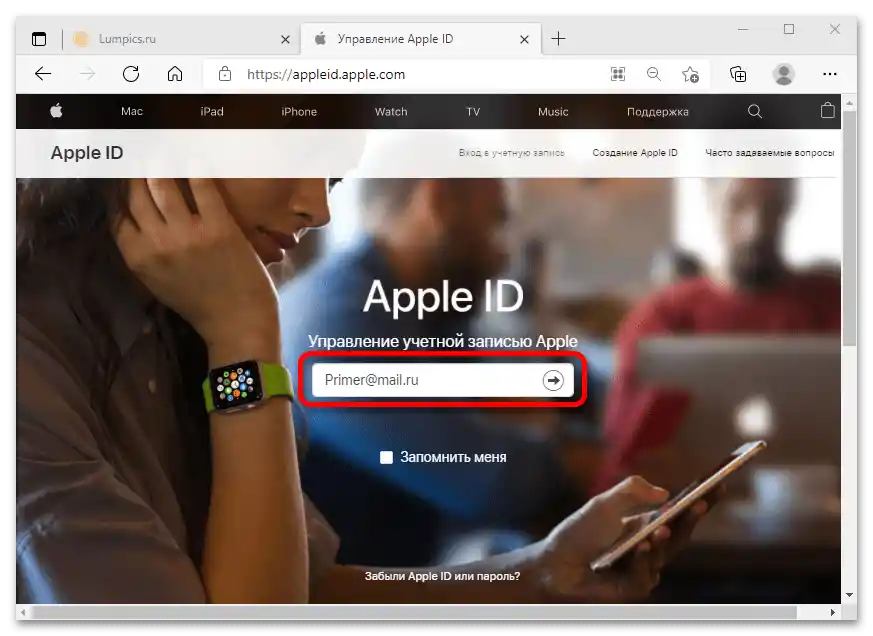Viewport: 873px width, 636px height.
Task: Click the vertical scrollbar thumb
Action: [849, 228]
